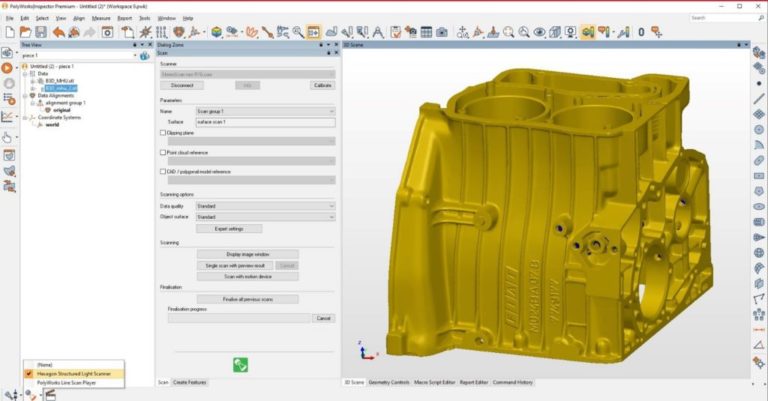Enable the Point cloud reference checkbox
Screen dimensions: 768x401
pos(163,152)
